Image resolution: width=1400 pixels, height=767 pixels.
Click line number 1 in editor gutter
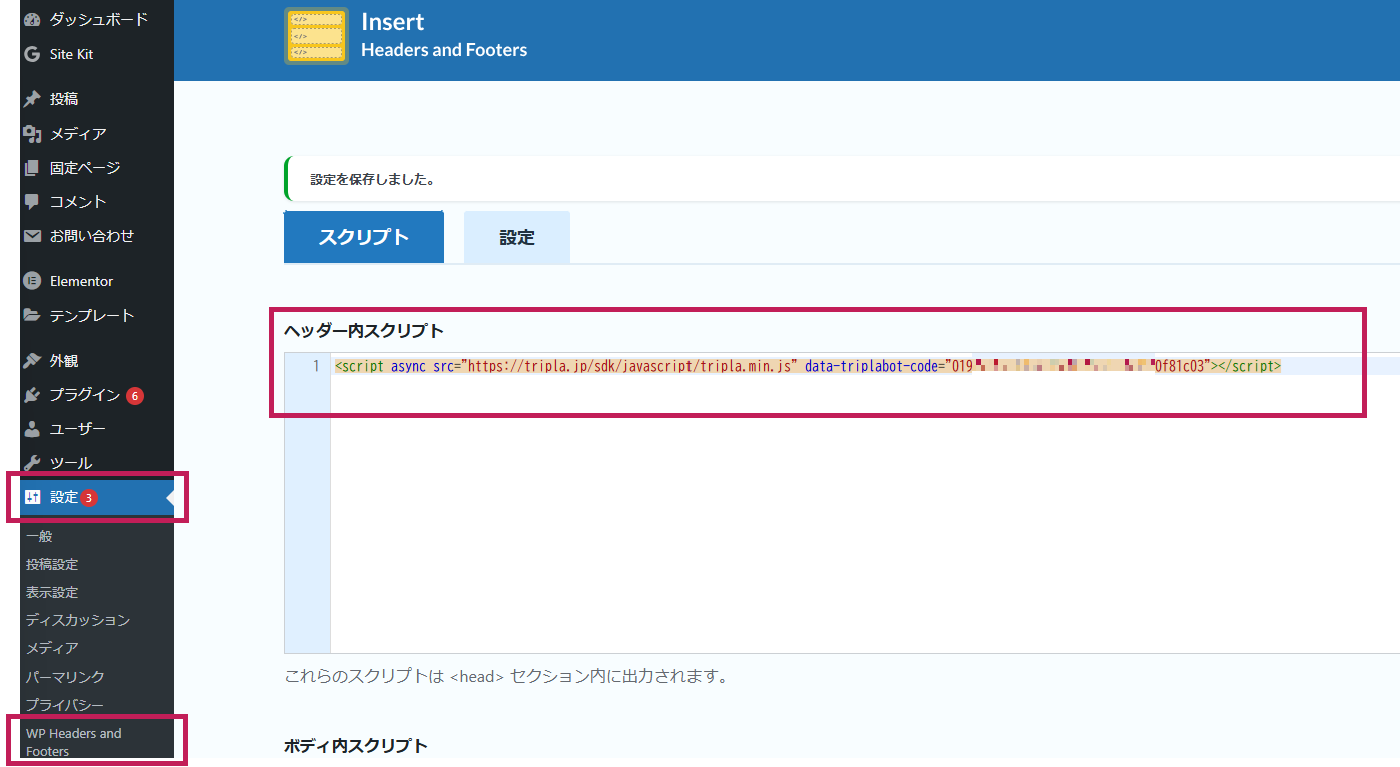click(316, 366)
